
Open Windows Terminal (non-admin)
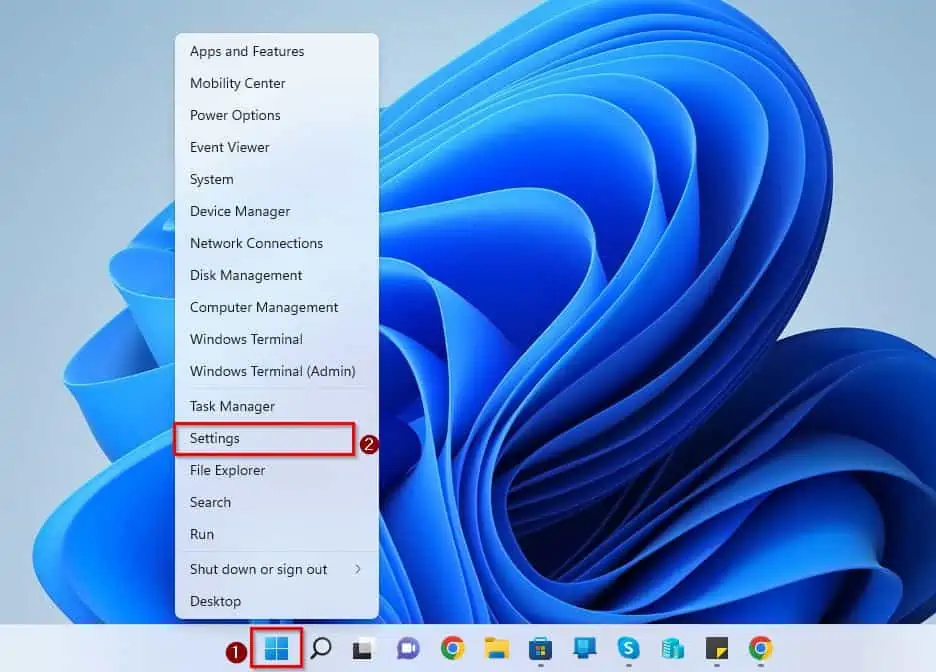coord(247,339)
